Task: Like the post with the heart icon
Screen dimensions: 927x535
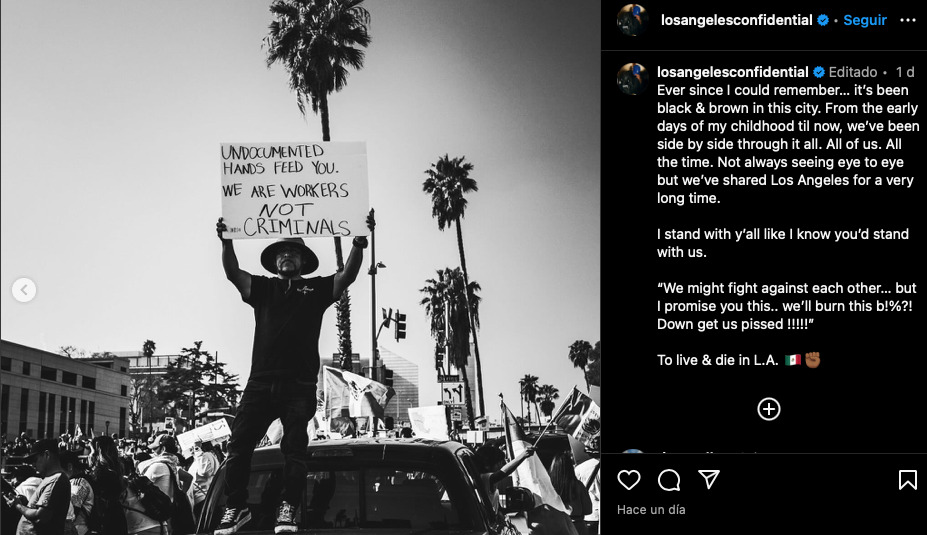Action: click(628, 480)
